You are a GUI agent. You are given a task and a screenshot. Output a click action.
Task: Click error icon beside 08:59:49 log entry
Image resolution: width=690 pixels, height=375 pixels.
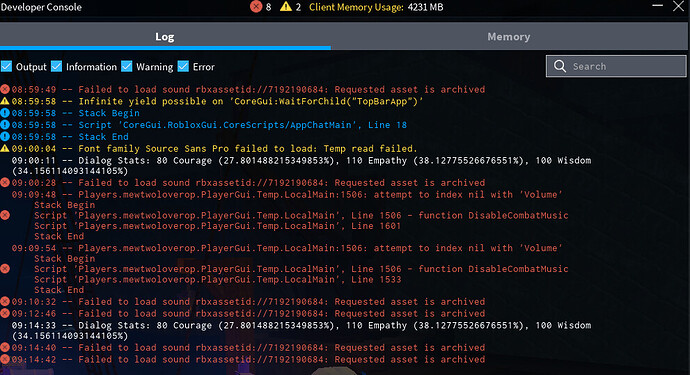click(5, 89)
